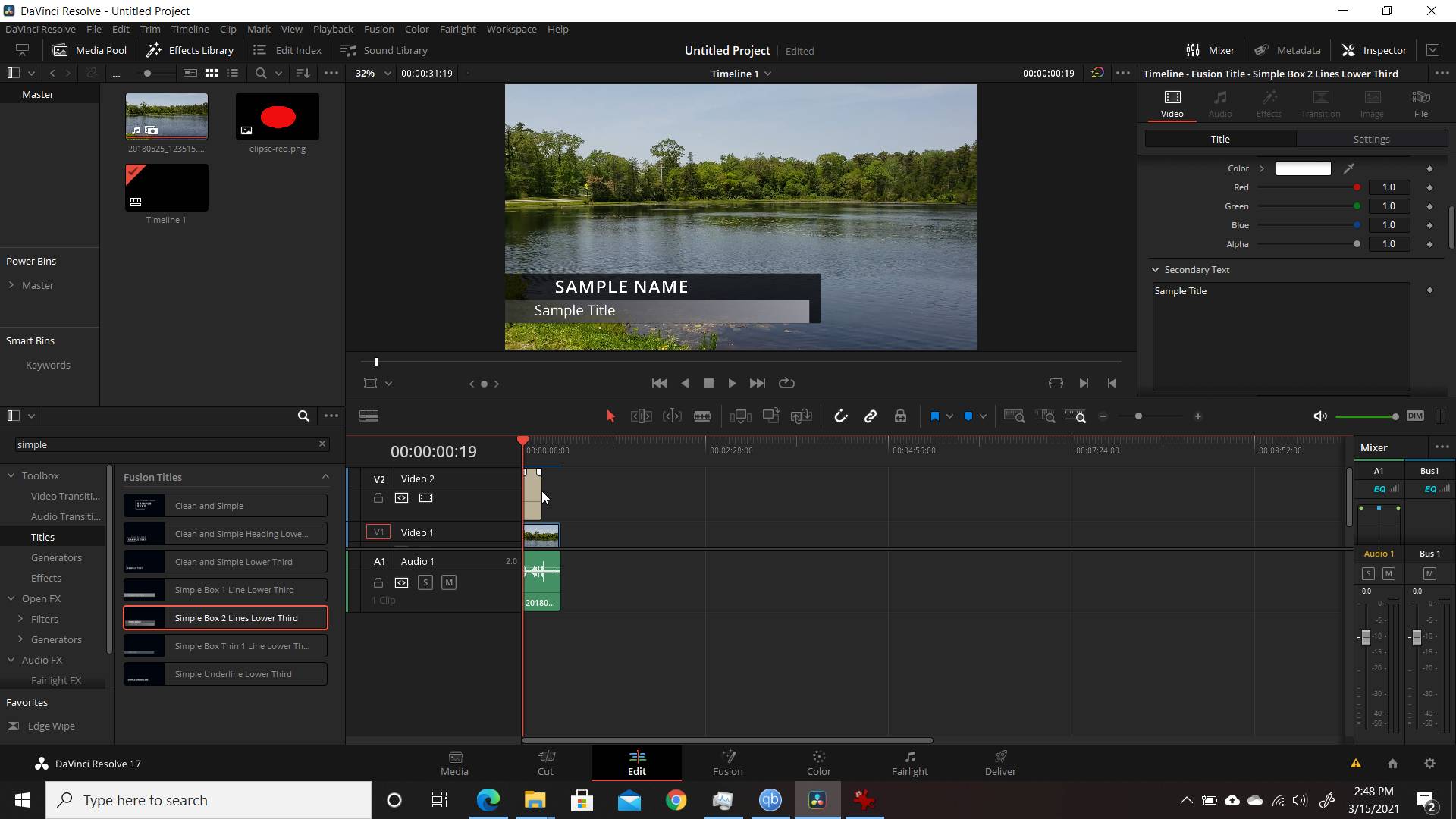
Task: Click the blue Marker icon
Action: tap(968, 416)
